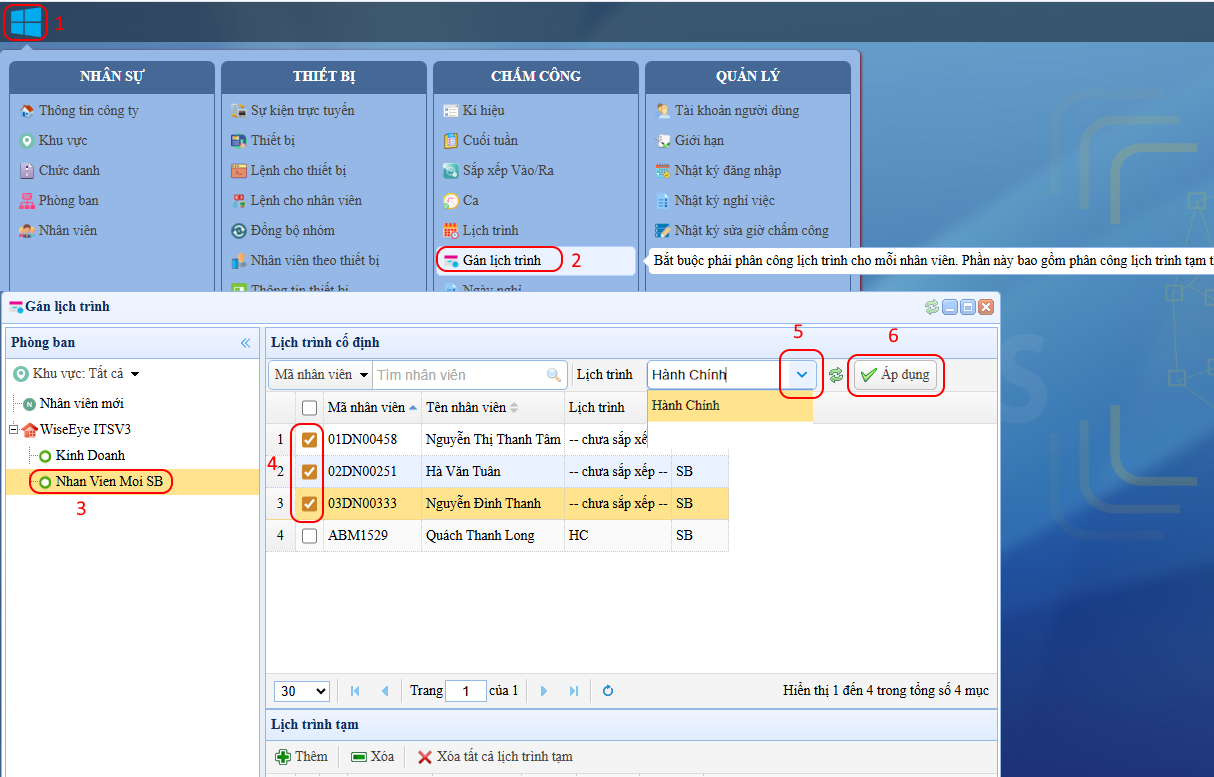Click Tìm nhân viên search field
The height and width of the screenshot is (777, 1214).
(459, 375)
